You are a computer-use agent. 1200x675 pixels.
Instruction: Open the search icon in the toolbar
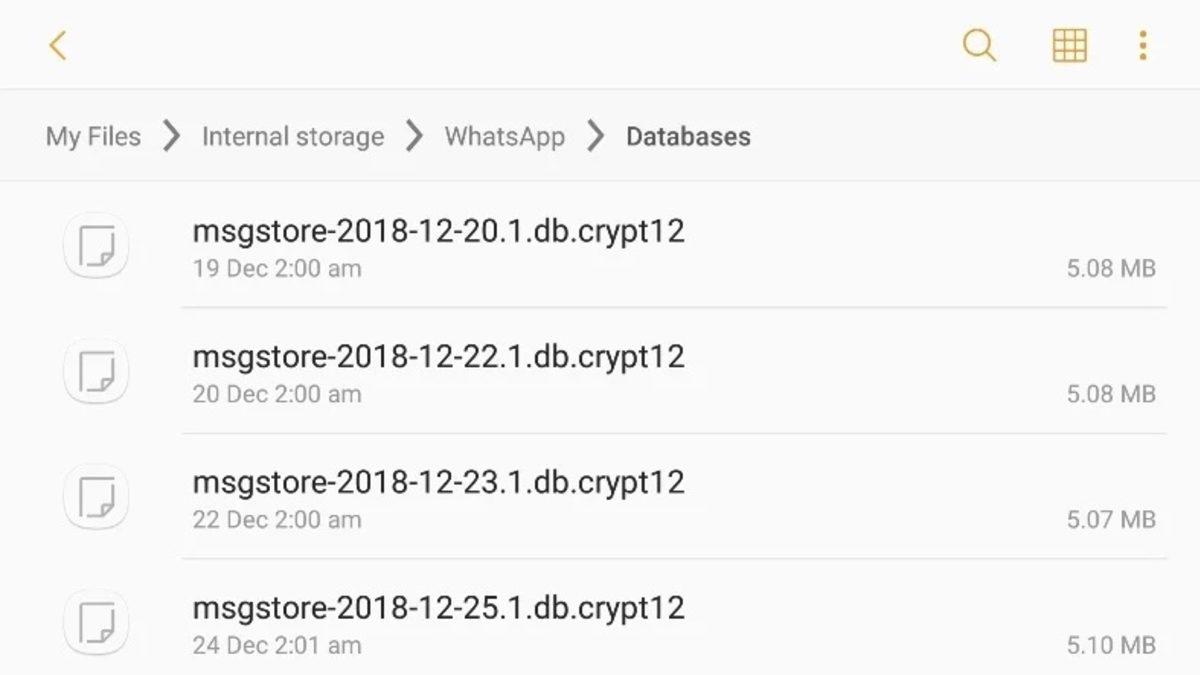[979, 45]
